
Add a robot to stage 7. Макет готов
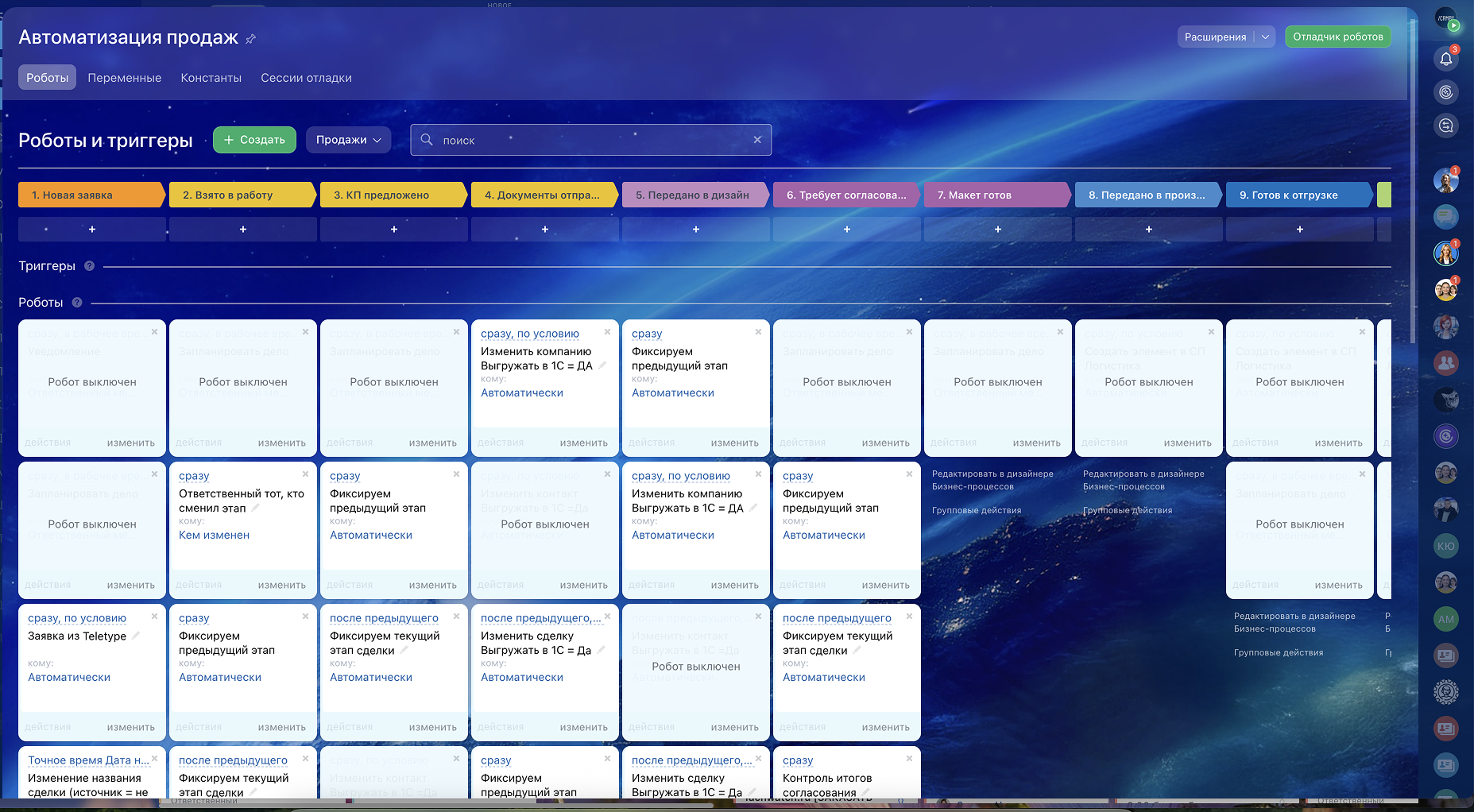coord(998,230)
